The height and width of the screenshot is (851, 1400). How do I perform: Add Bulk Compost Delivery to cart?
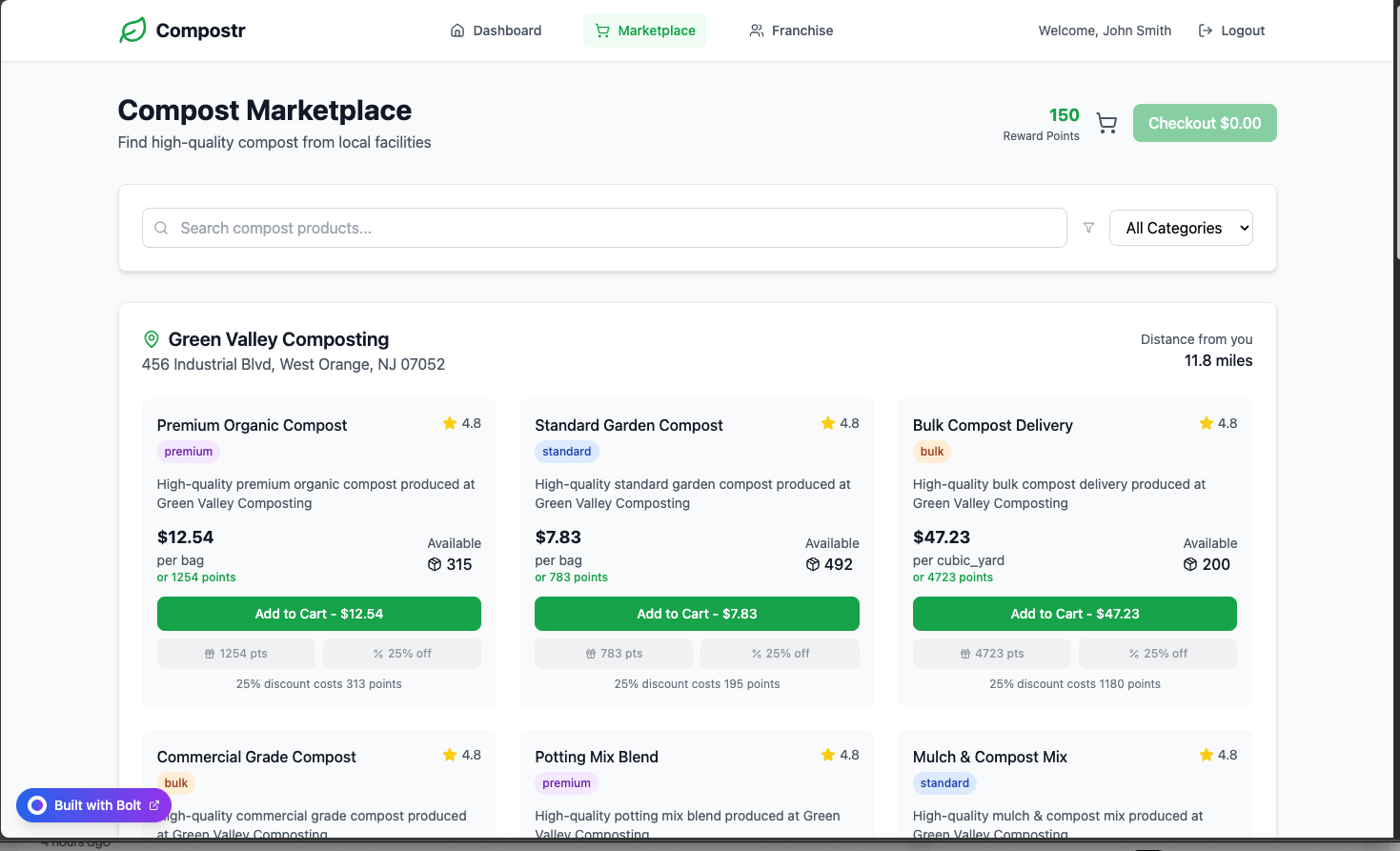(1075, 614)
